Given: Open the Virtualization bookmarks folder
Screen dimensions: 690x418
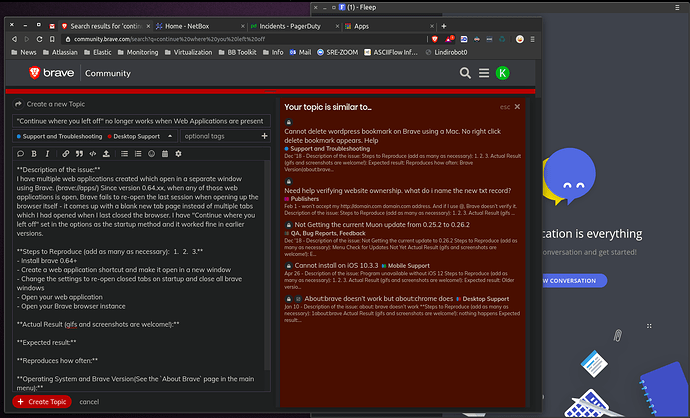Looking at the screenshot, I should click(x=188, y=52).
